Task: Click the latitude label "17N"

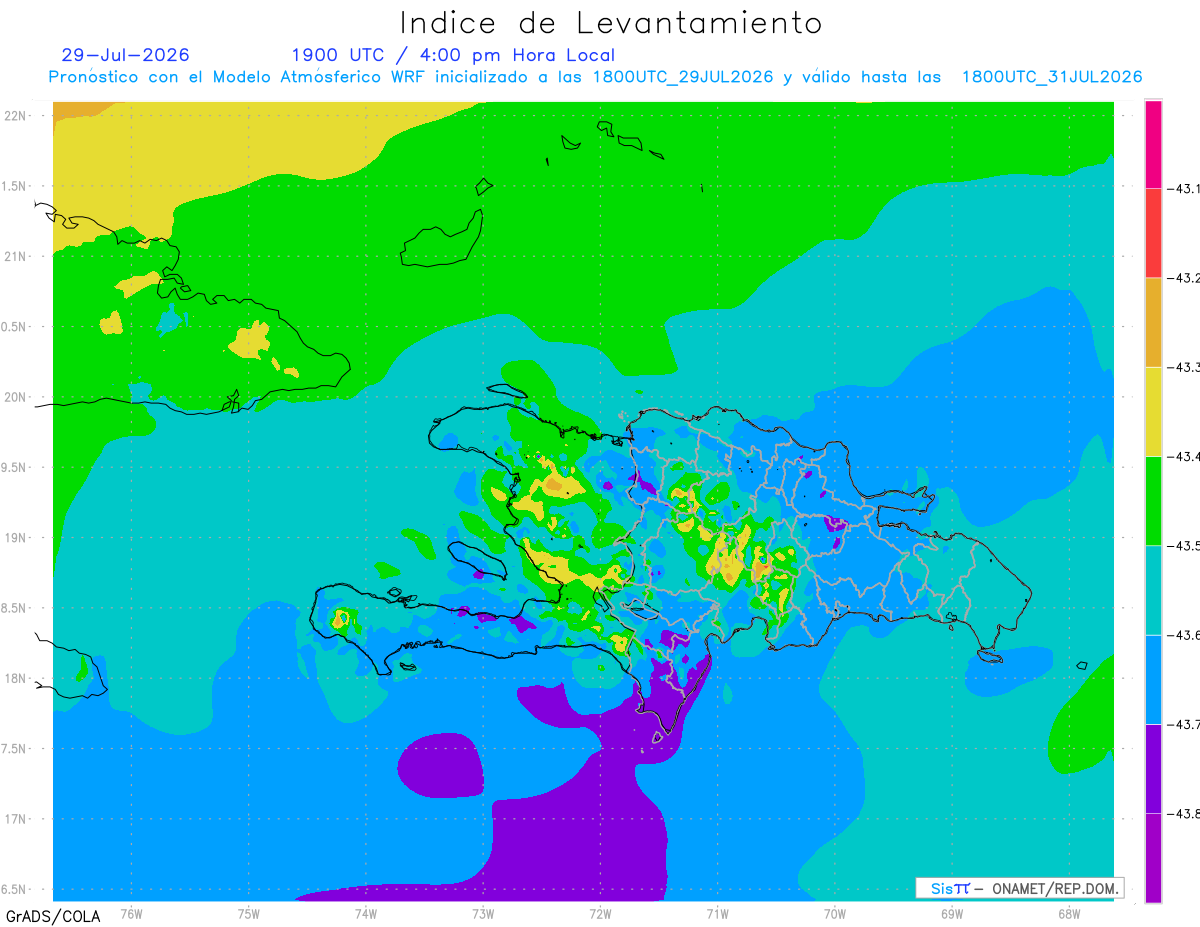Action: [x=16, y=819]
